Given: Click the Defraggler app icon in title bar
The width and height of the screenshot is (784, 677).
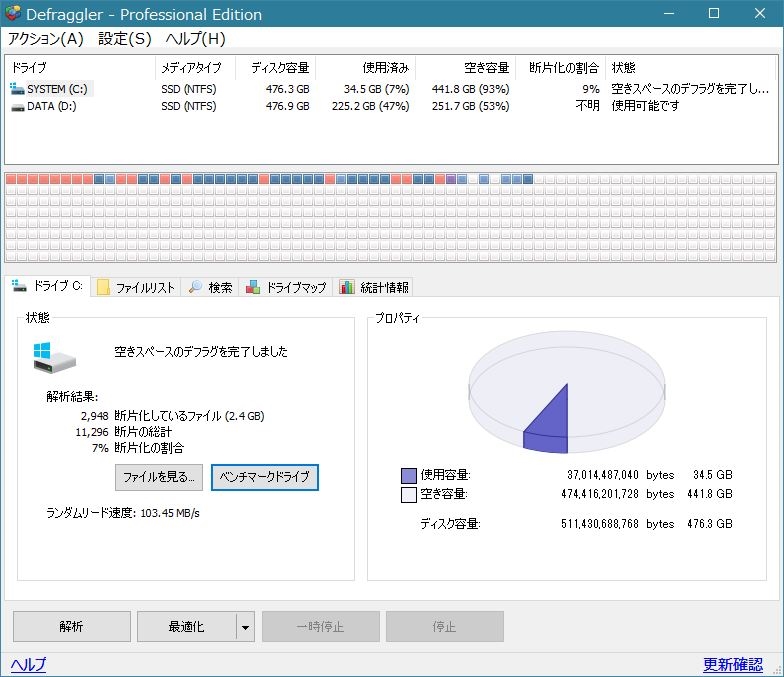Looking at the screenshot, I should (12, 14).
